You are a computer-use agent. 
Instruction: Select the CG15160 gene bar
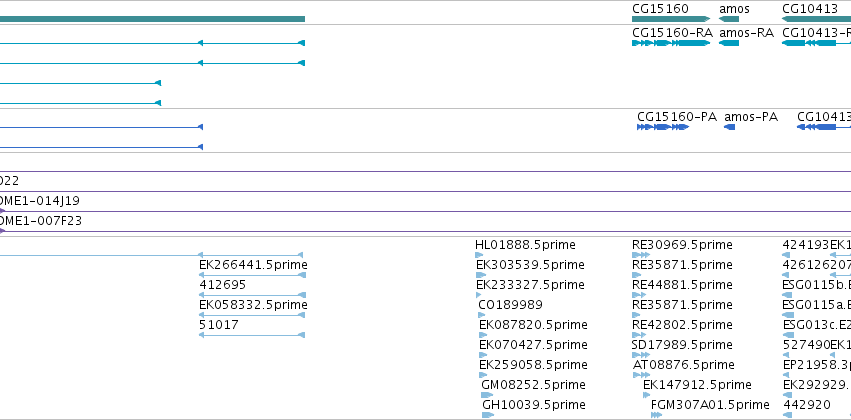[671, 19]
